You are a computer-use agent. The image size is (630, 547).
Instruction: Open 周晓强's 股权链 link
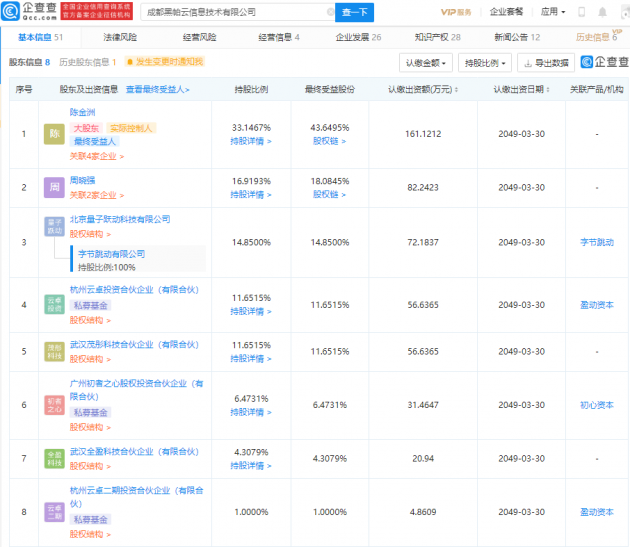click(329, 195)
